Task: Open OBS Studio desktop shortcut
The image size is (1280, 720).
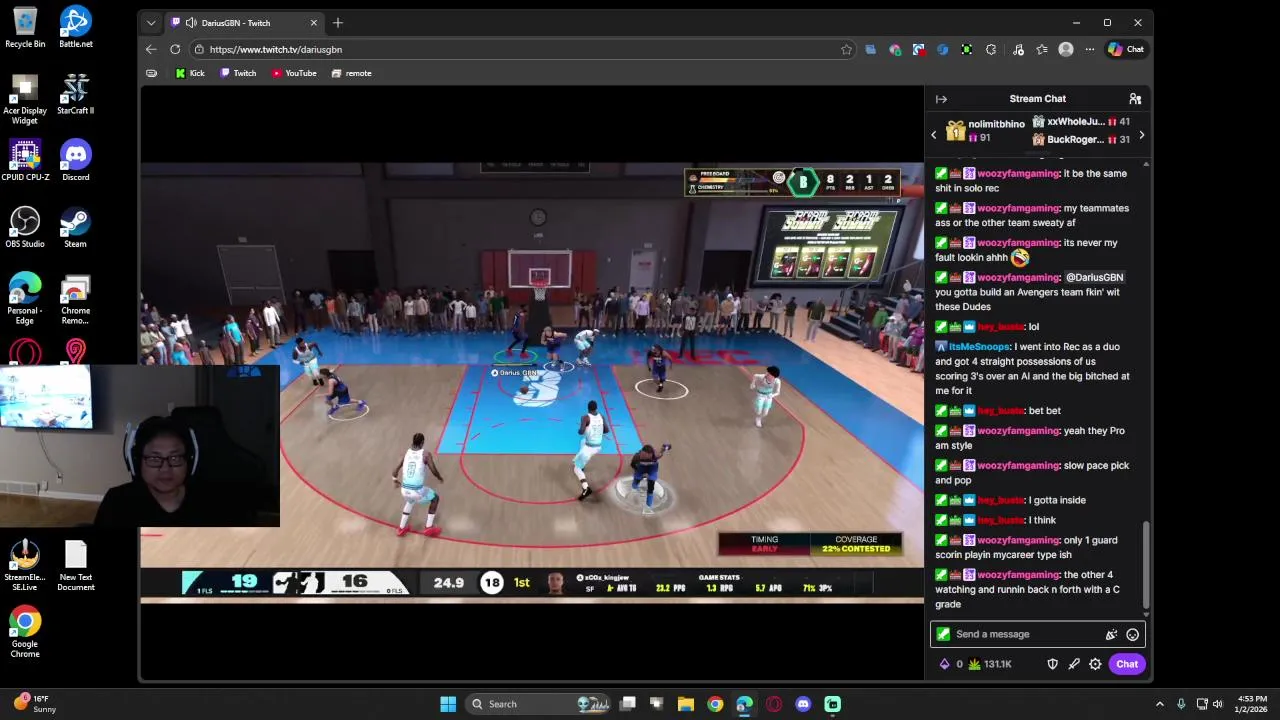Action: (x=25, y=227)
